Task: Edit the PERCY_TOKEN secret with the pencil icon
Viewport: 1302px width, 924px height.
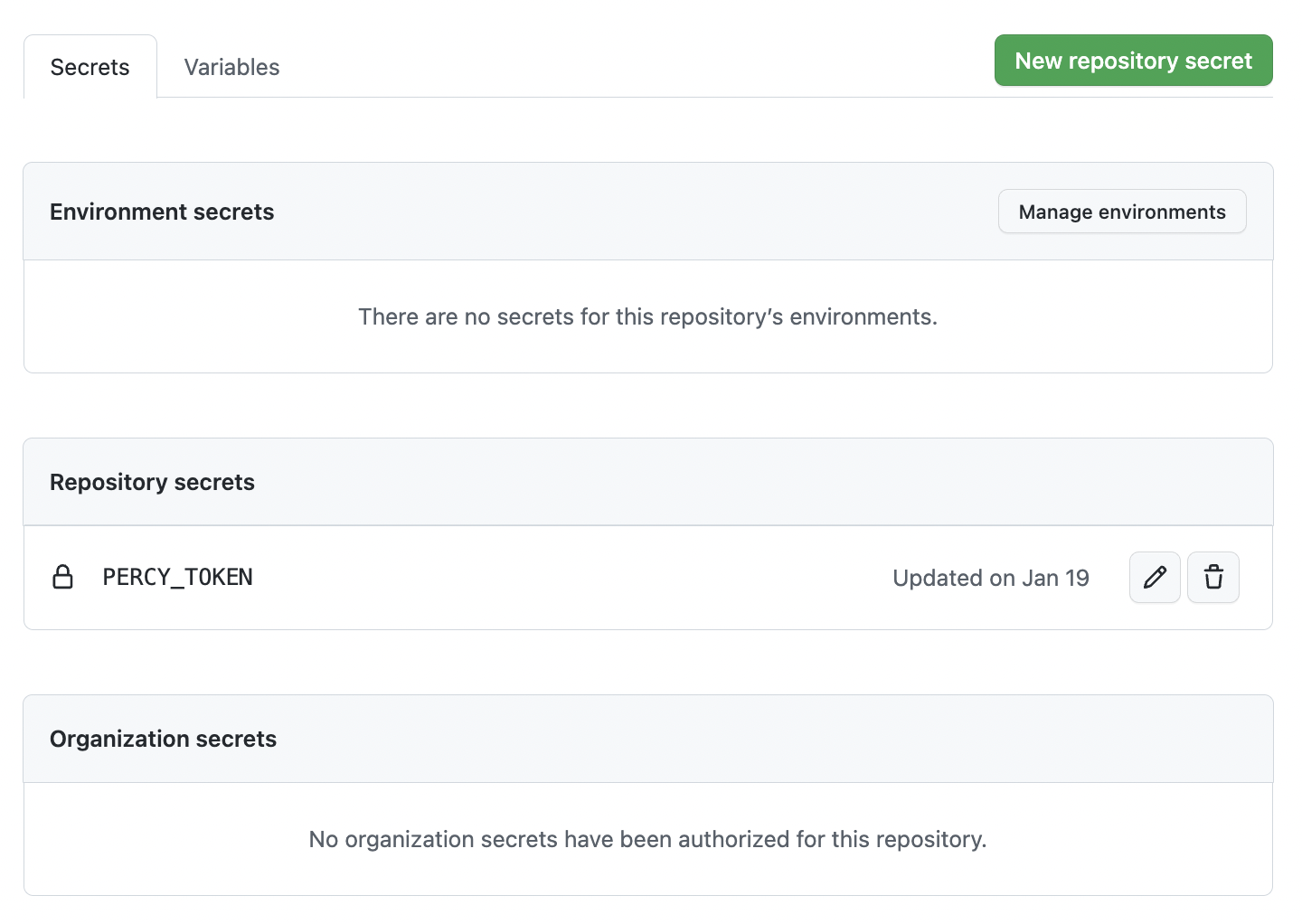Action: (1155, 577)
